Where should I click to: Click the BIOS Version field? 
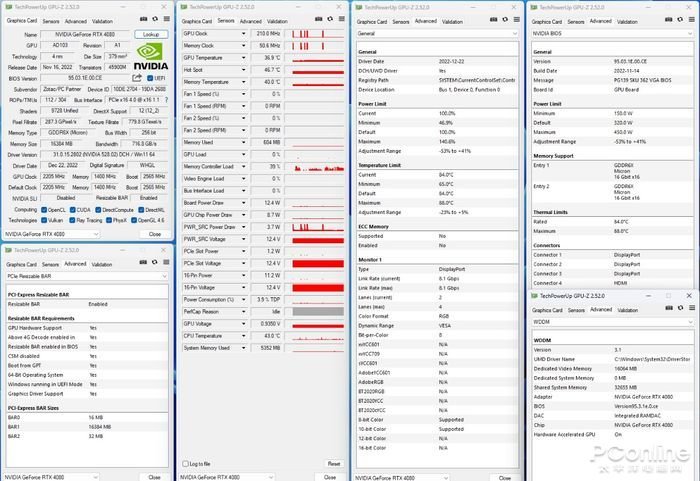(85, 78)
